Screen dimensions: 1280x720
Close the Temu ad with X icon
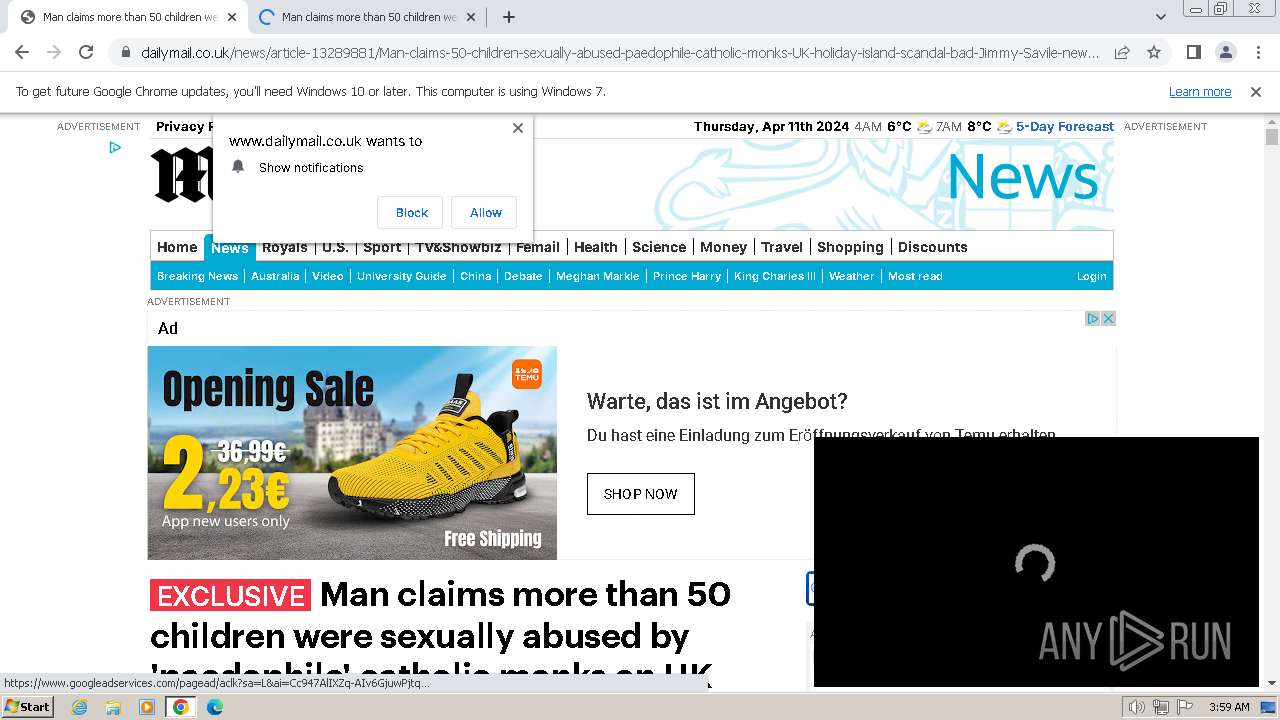[x=1108, y=318]
